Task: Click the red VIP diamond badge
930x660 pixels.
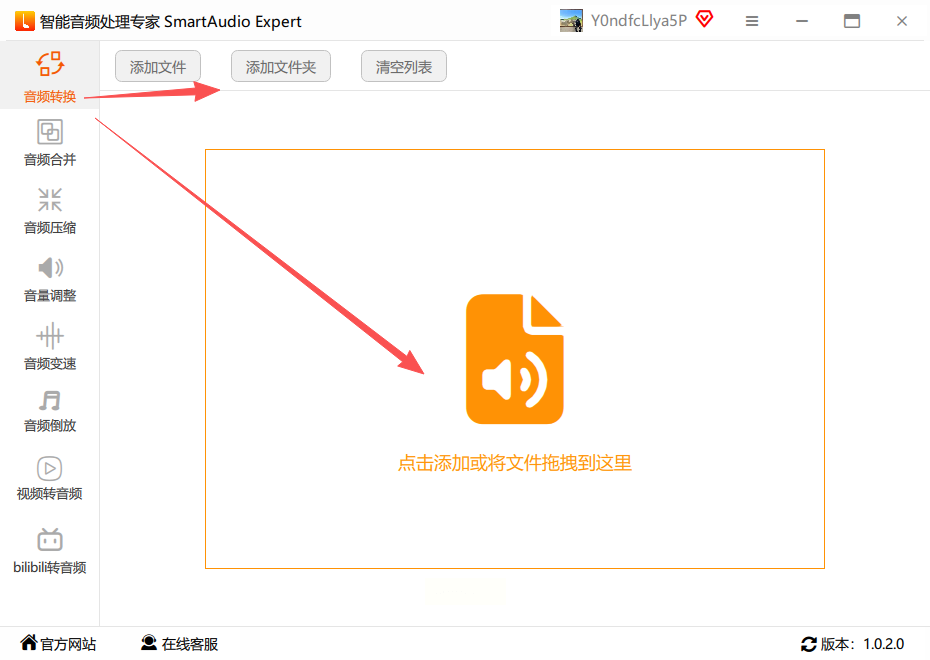Action: (x=705, y=20)
